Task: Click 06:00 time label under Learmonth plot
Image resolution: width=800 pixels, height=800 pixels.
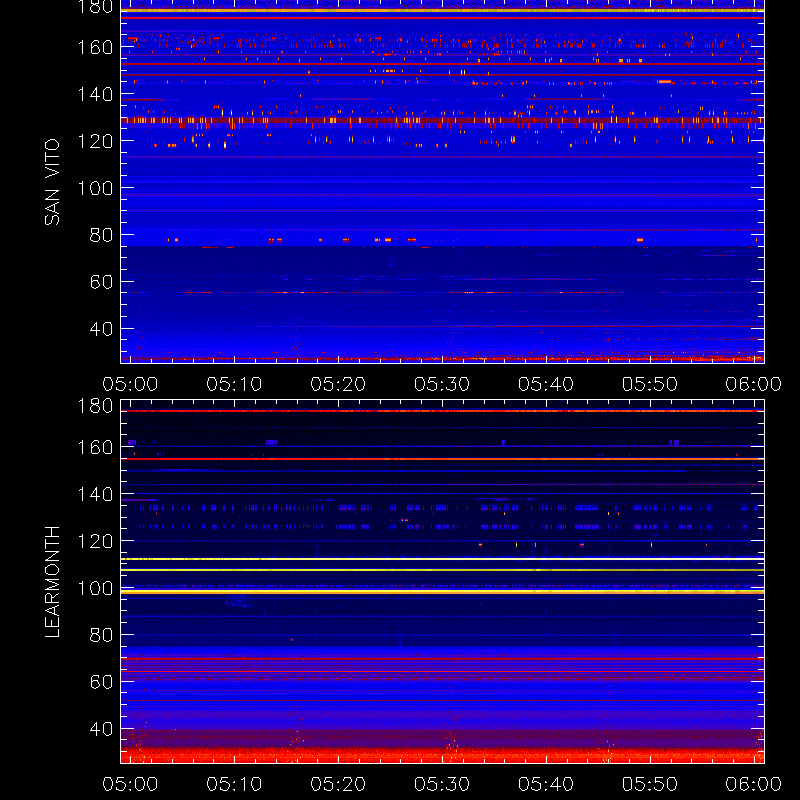Action: pyautogui.click(x=754, y=784)
